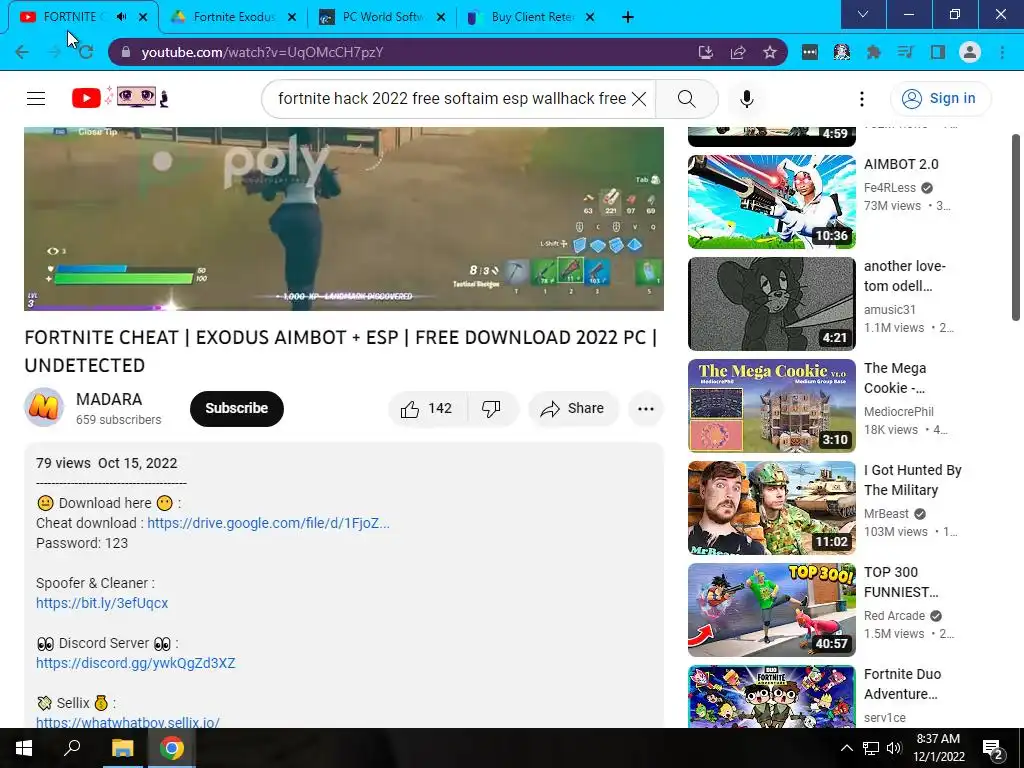Open I Got Hunted By The Military thumbnail
Screen dimensions: 1024x768
coord(771,507)
